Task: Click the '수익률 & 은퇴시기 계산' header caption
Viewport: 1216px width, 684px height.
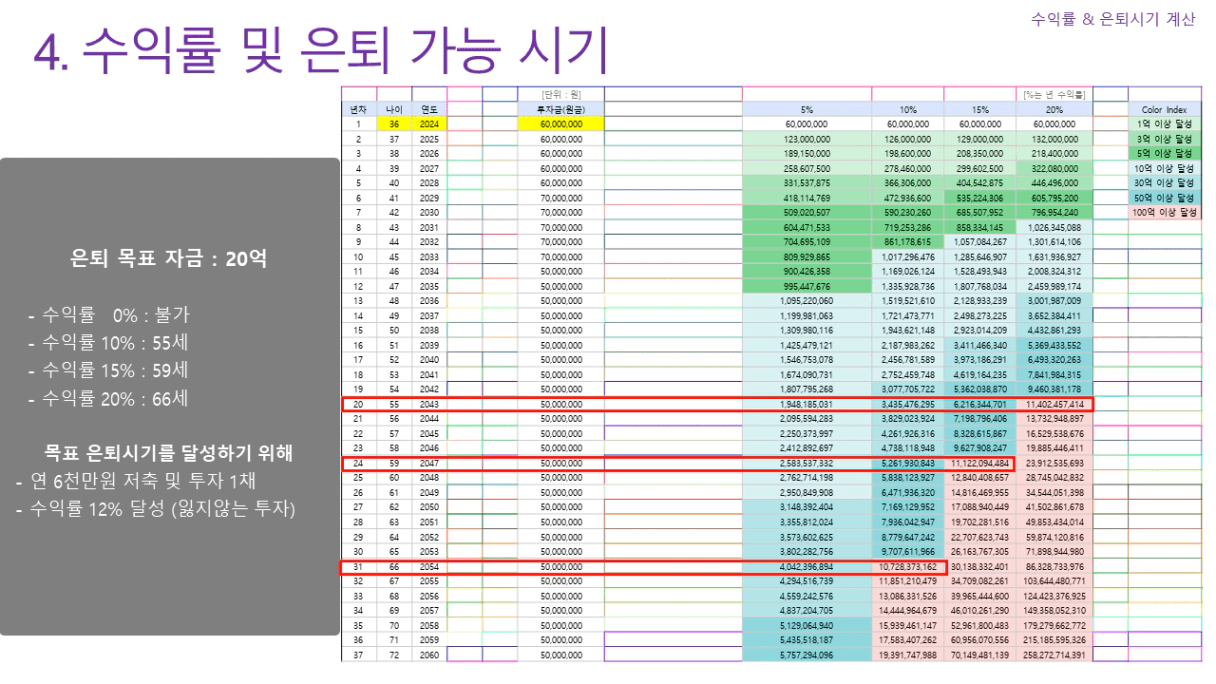Action: (x=1112, y=19)
